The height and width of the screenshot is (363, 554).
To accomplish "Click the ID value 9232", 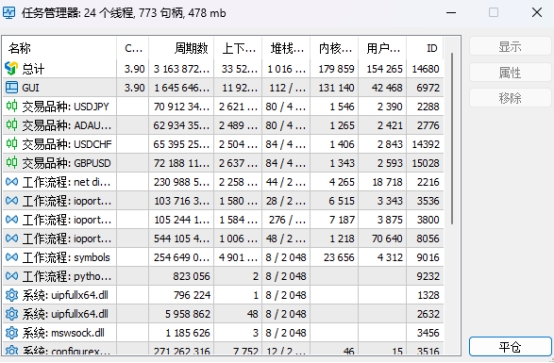I will (x=428, y=276).
